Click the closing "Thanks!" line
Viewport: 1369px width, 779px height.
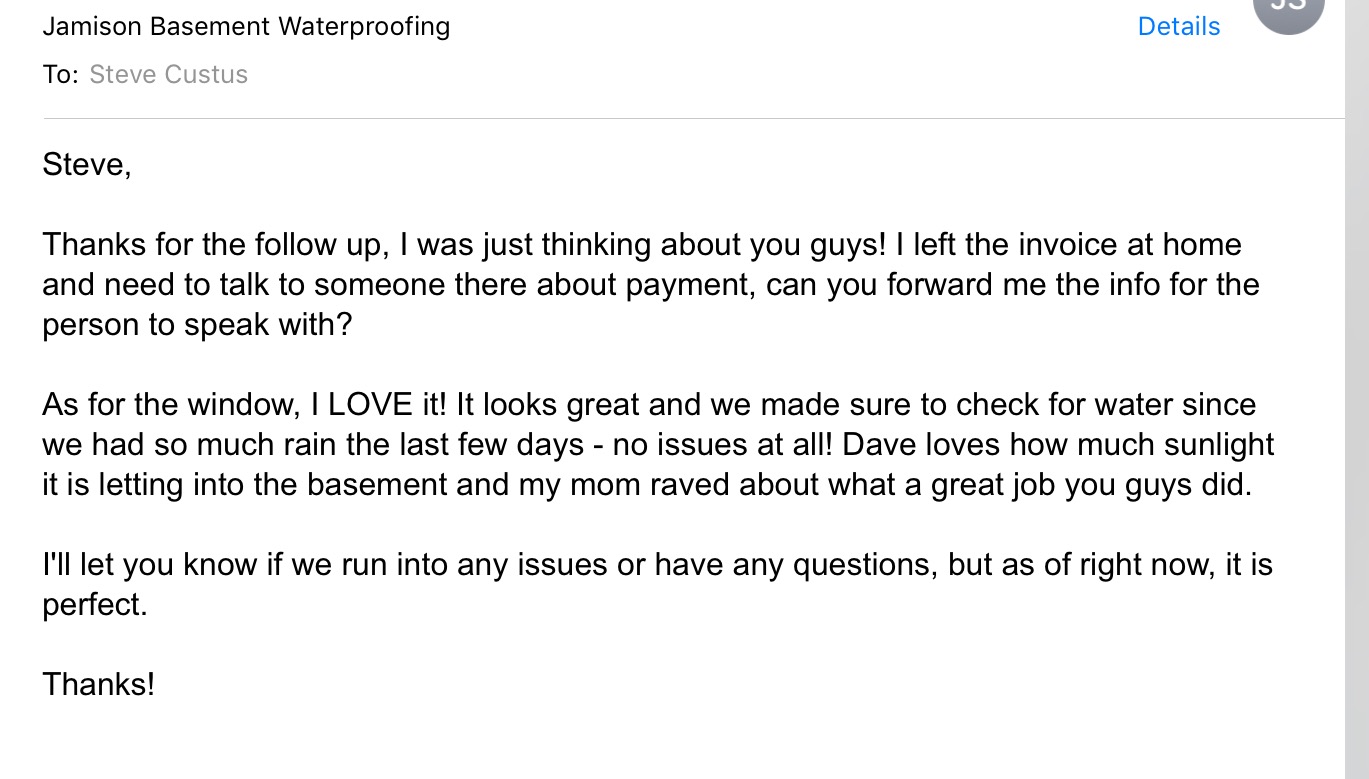tap(98, 685)
